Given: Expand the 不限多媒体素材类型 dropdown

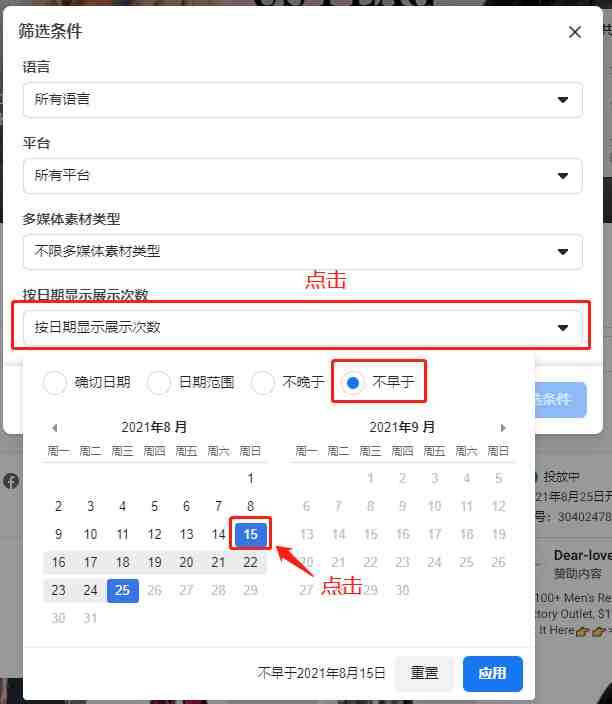Looking at the screenshot, I should coord(303,251).
